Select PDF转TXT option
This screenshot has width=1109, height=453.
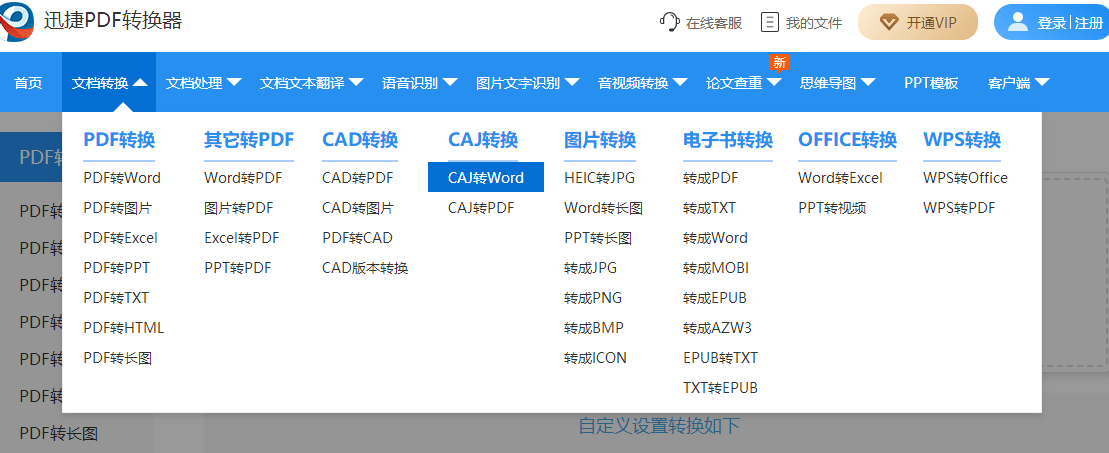(x=116, y=298)
